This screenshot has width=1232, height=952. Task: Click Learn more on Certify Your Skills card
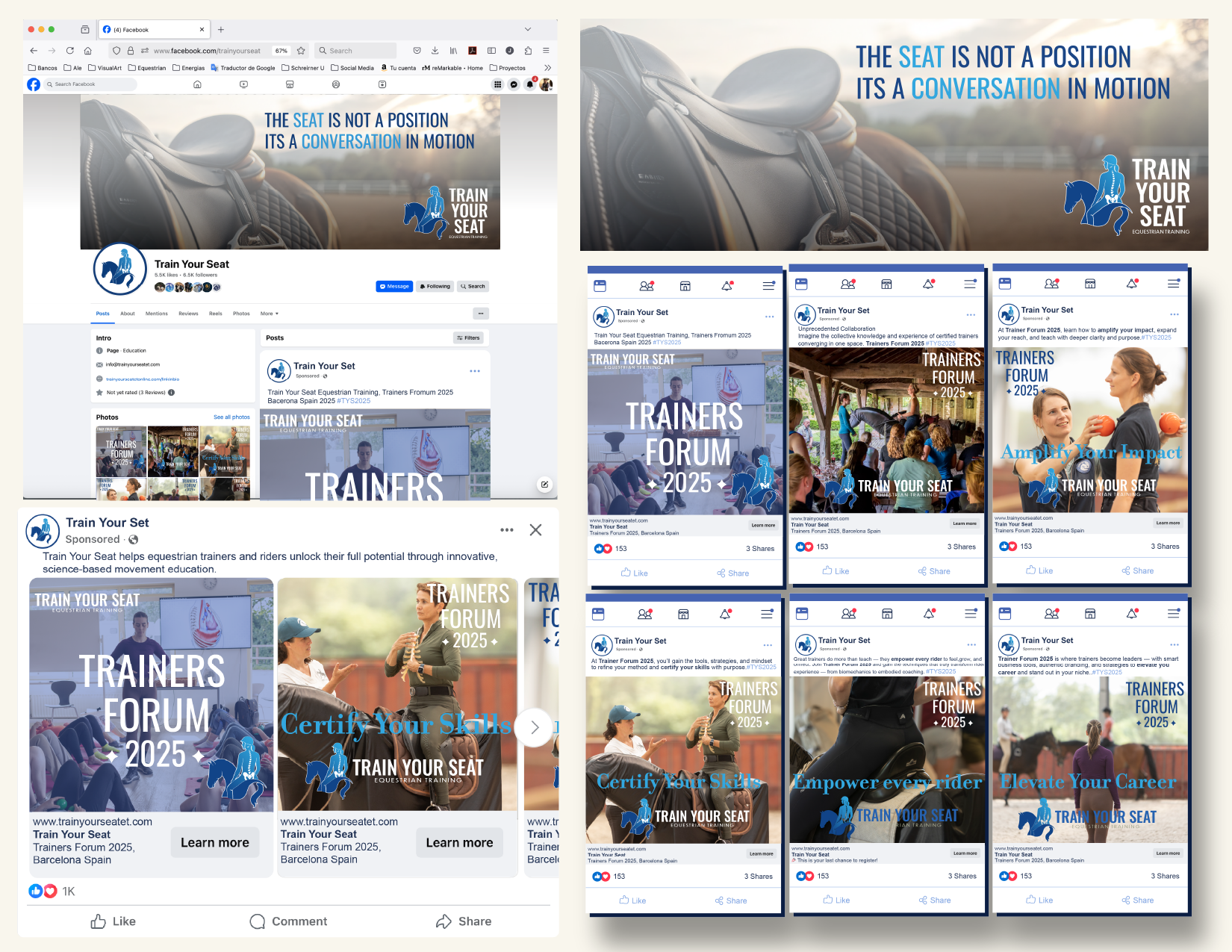[x=459, y=842]
